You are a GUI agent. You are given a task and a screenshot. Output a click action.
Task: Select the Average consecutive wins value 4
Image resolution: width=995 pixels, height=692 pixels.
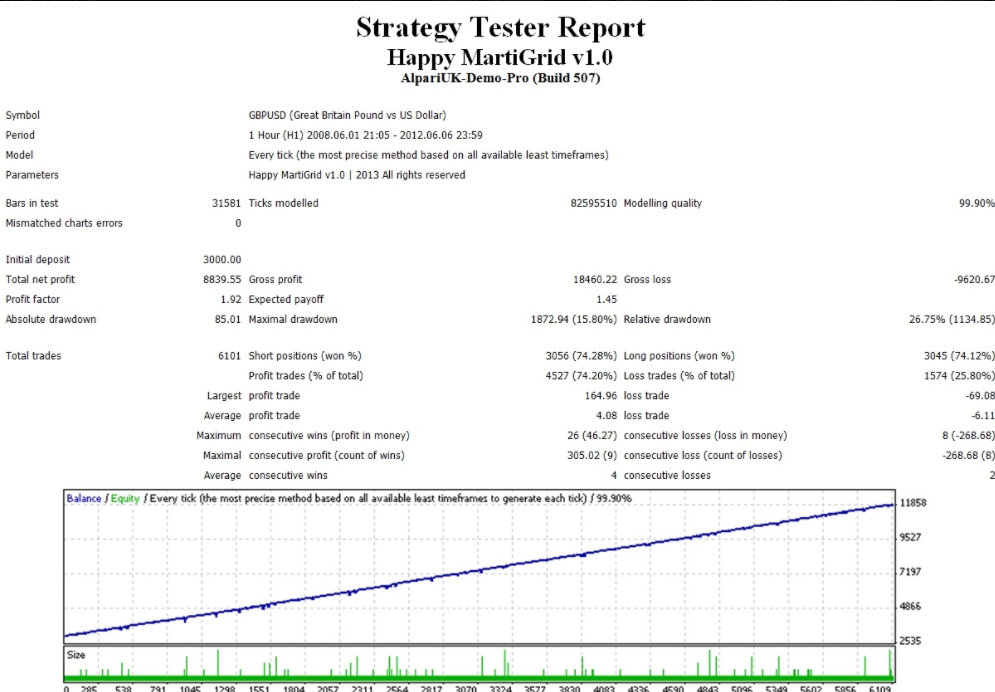pyautogui.click(x=614, y=476)
